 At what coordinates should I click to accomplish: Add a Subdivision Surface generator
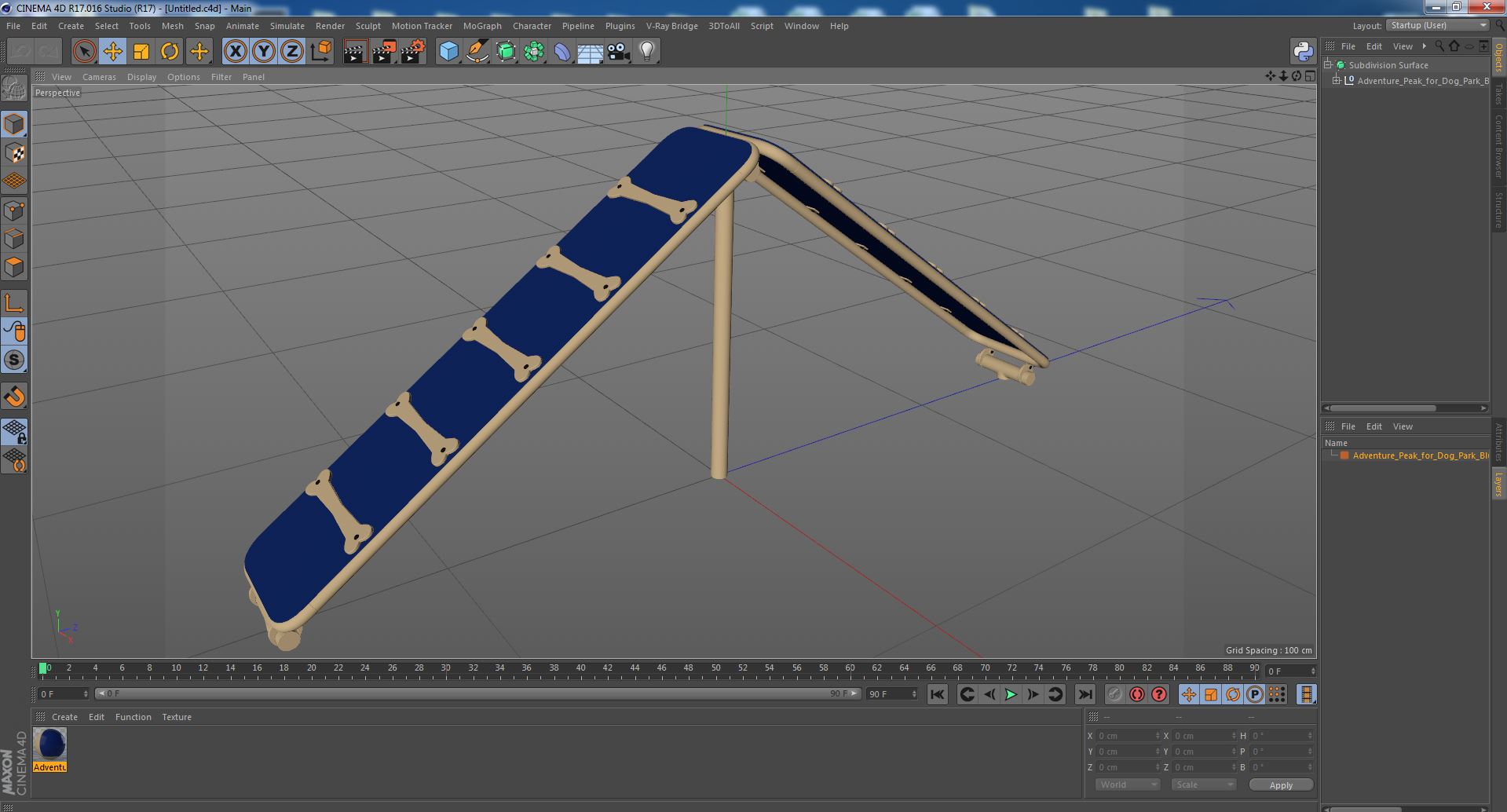[x=506, y=52]
